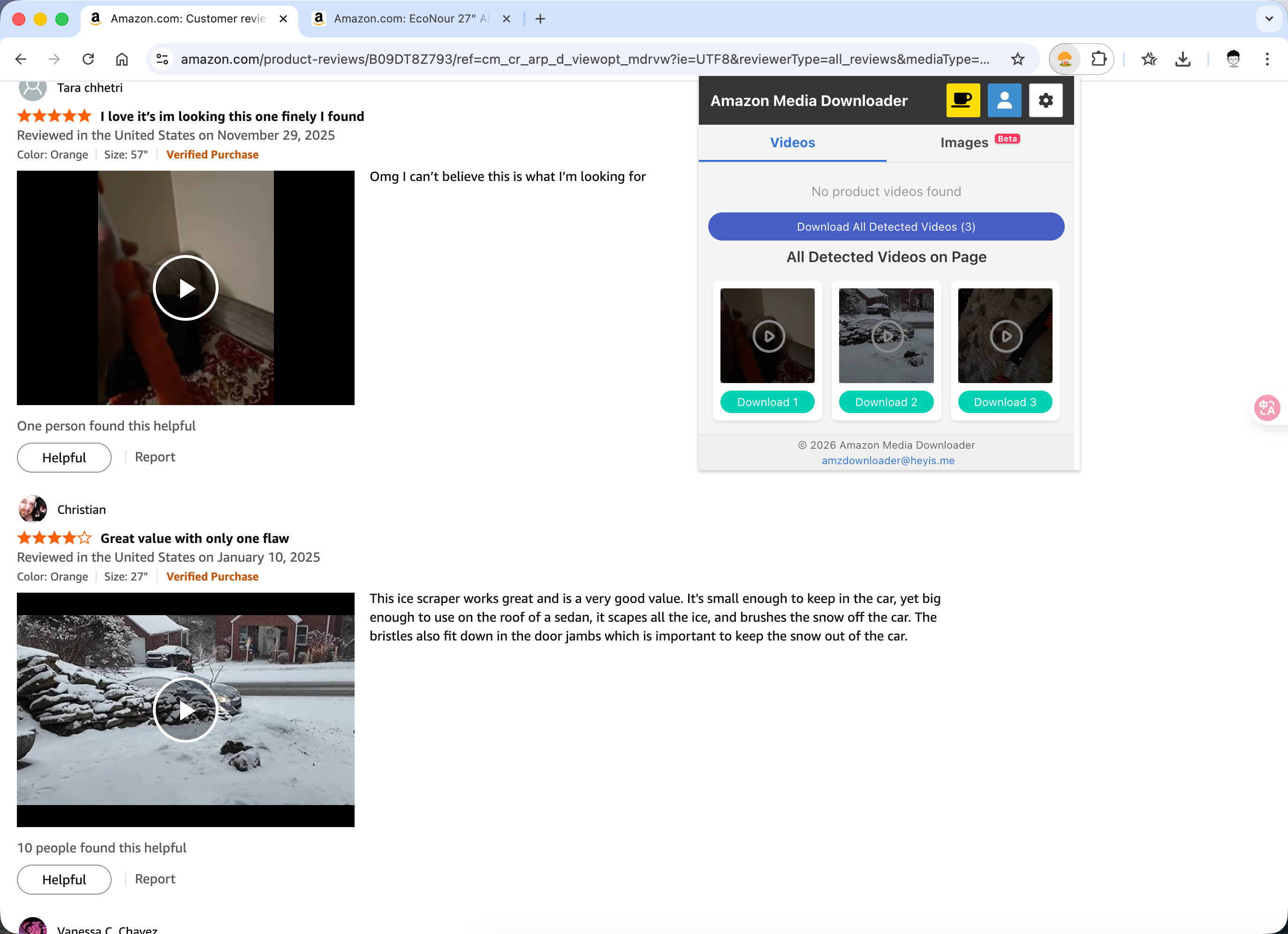1288x934 pixels.
Task: Open the Chrome extensions puzzle icon
Action: pos(1099,59)
